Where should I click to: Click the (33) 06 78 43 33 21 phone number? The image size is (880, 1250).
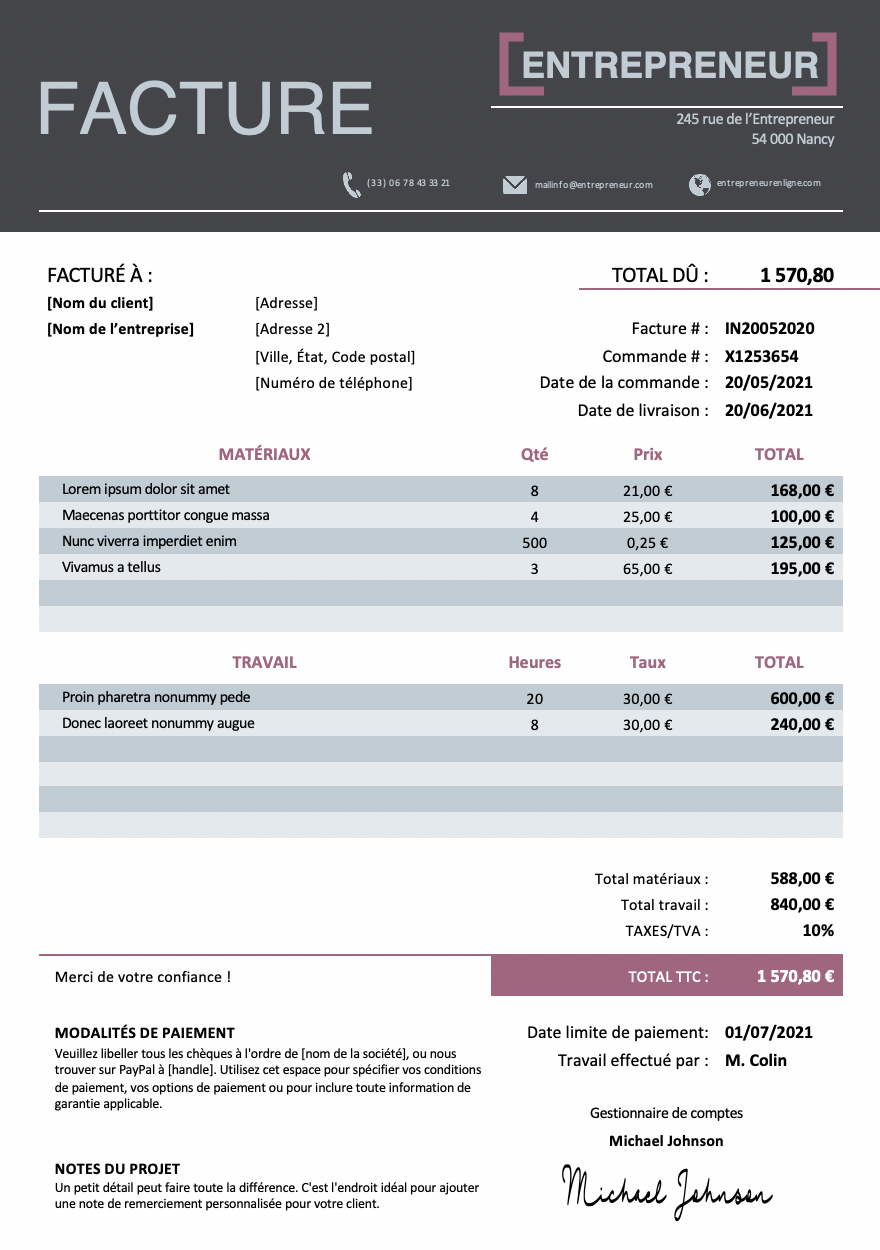pos(408,183)
